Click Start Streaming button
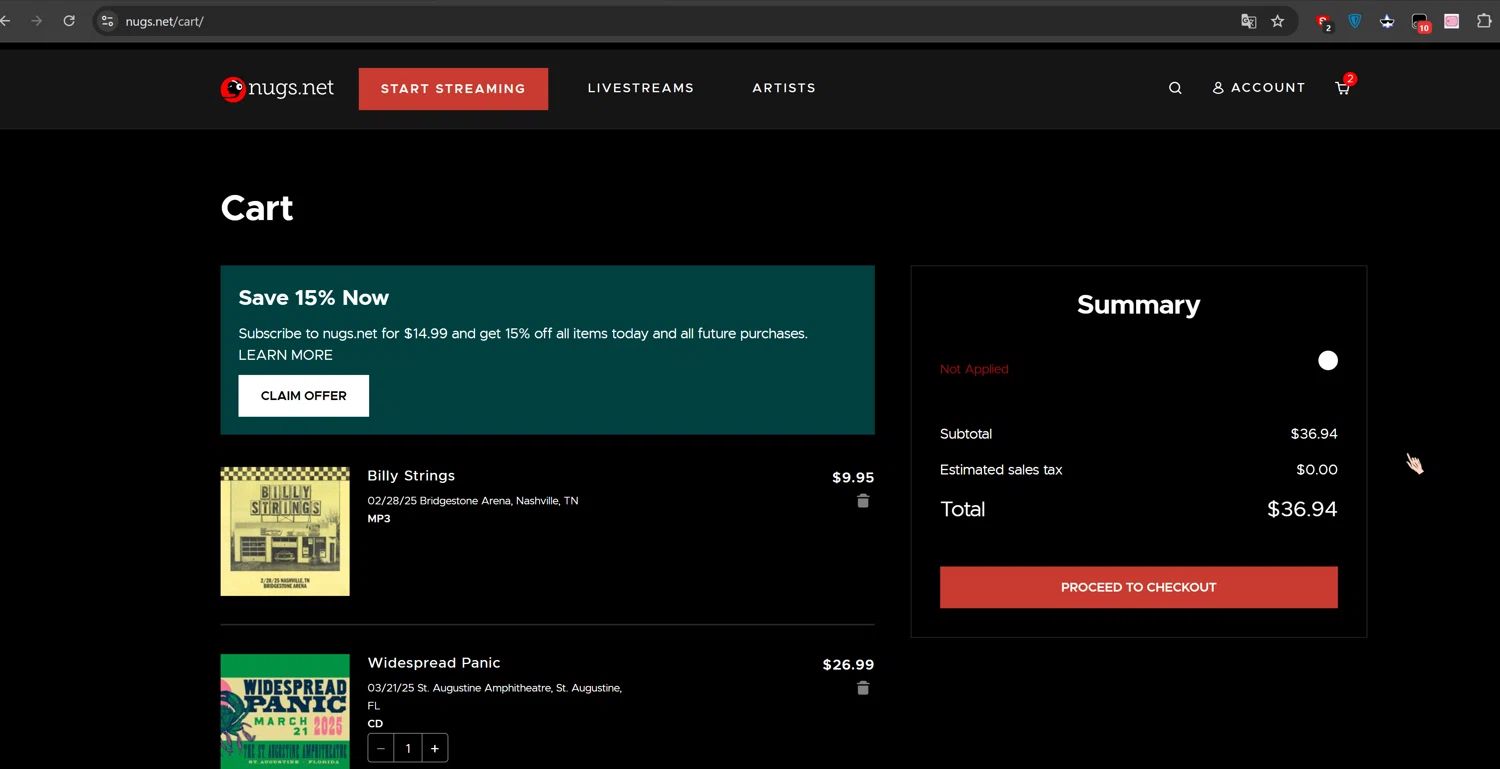Viewport: 1500px width, 769px height. 453,89
